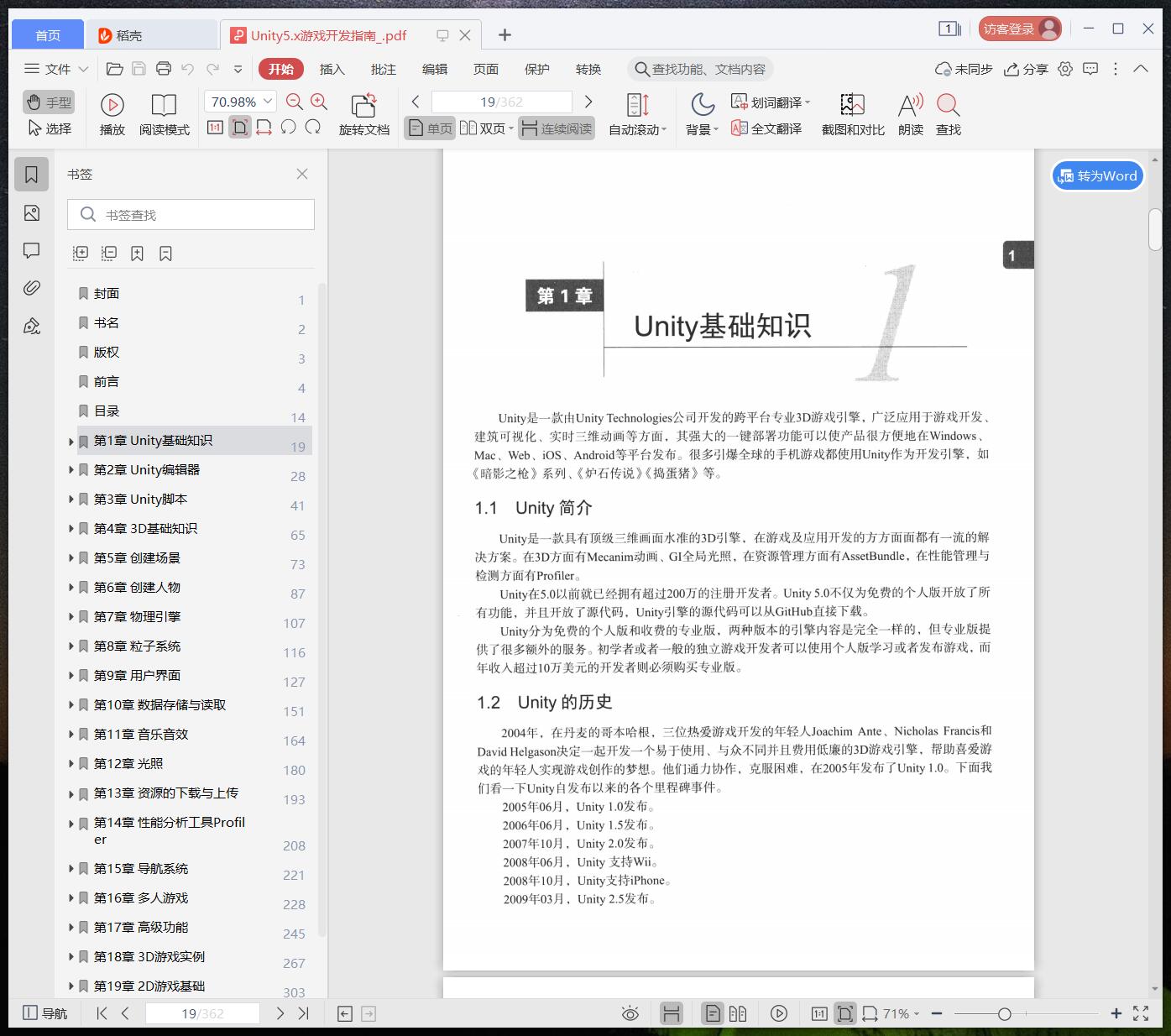Viewport: 1171px width, 1036px height.
Task: Open Reading mode (阅读模式)
Action: click(164, 114)
